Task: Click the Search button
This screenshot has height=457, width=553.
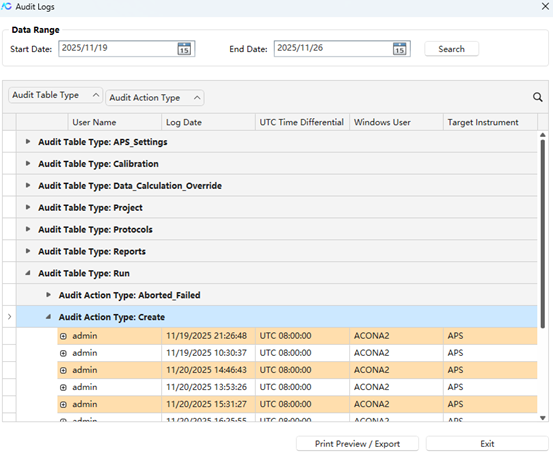Action: (451, 49)
